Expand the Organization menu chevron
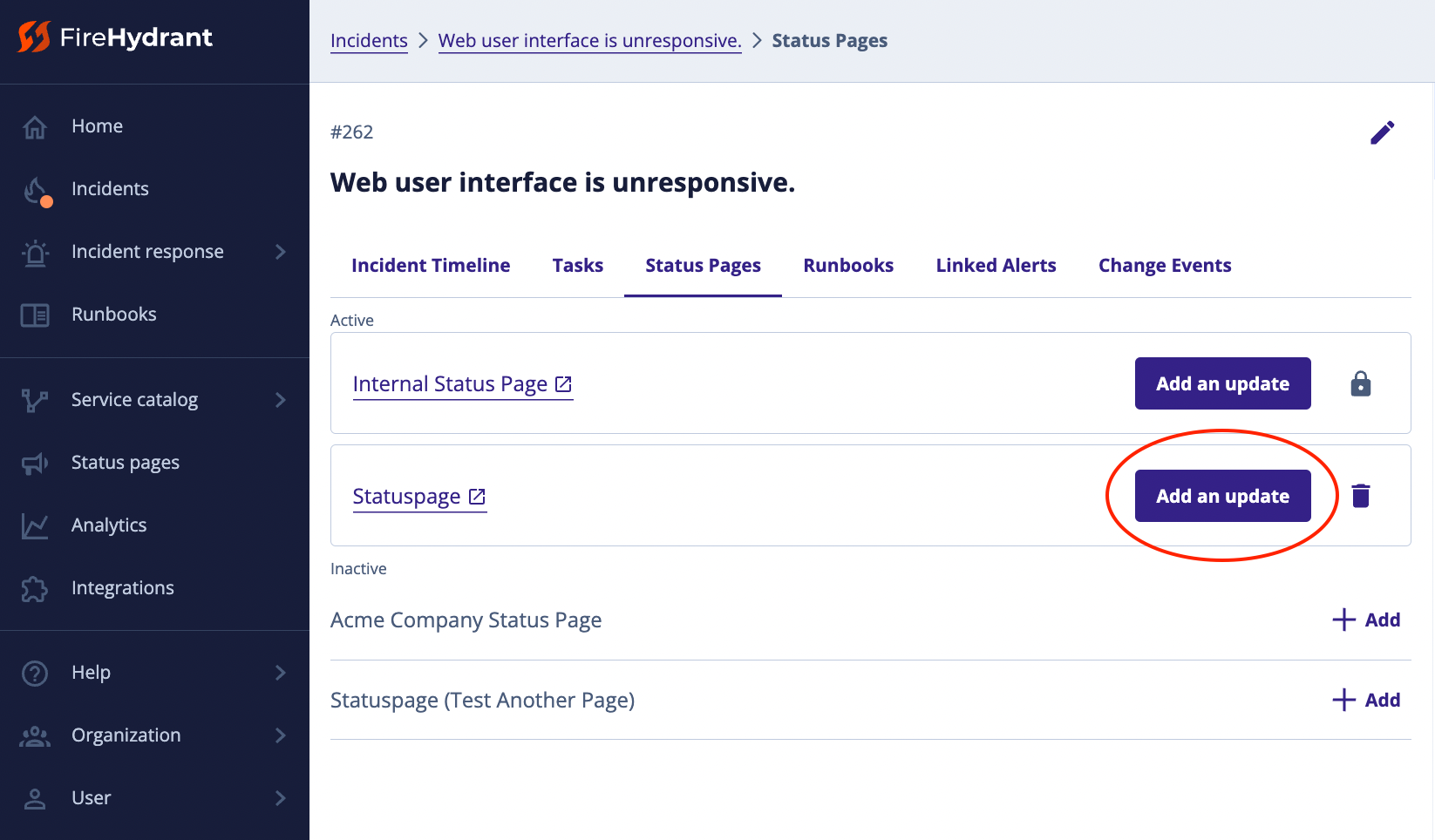Image resolution: width=1435 pixels, height=840 pixels. coord(280,735)
